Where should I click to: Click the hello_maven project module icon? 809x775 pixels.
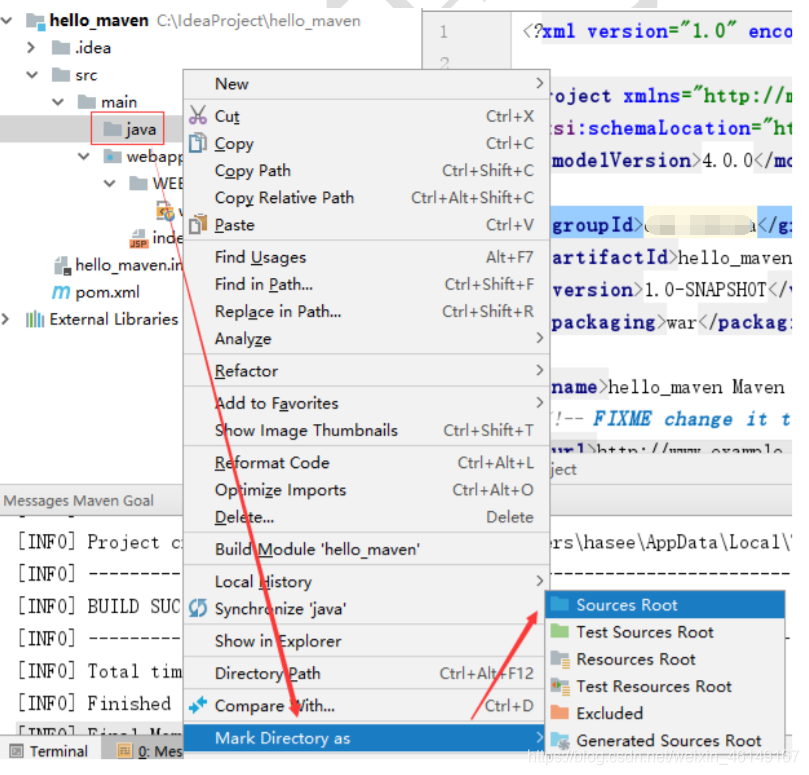tap(35, 21)
